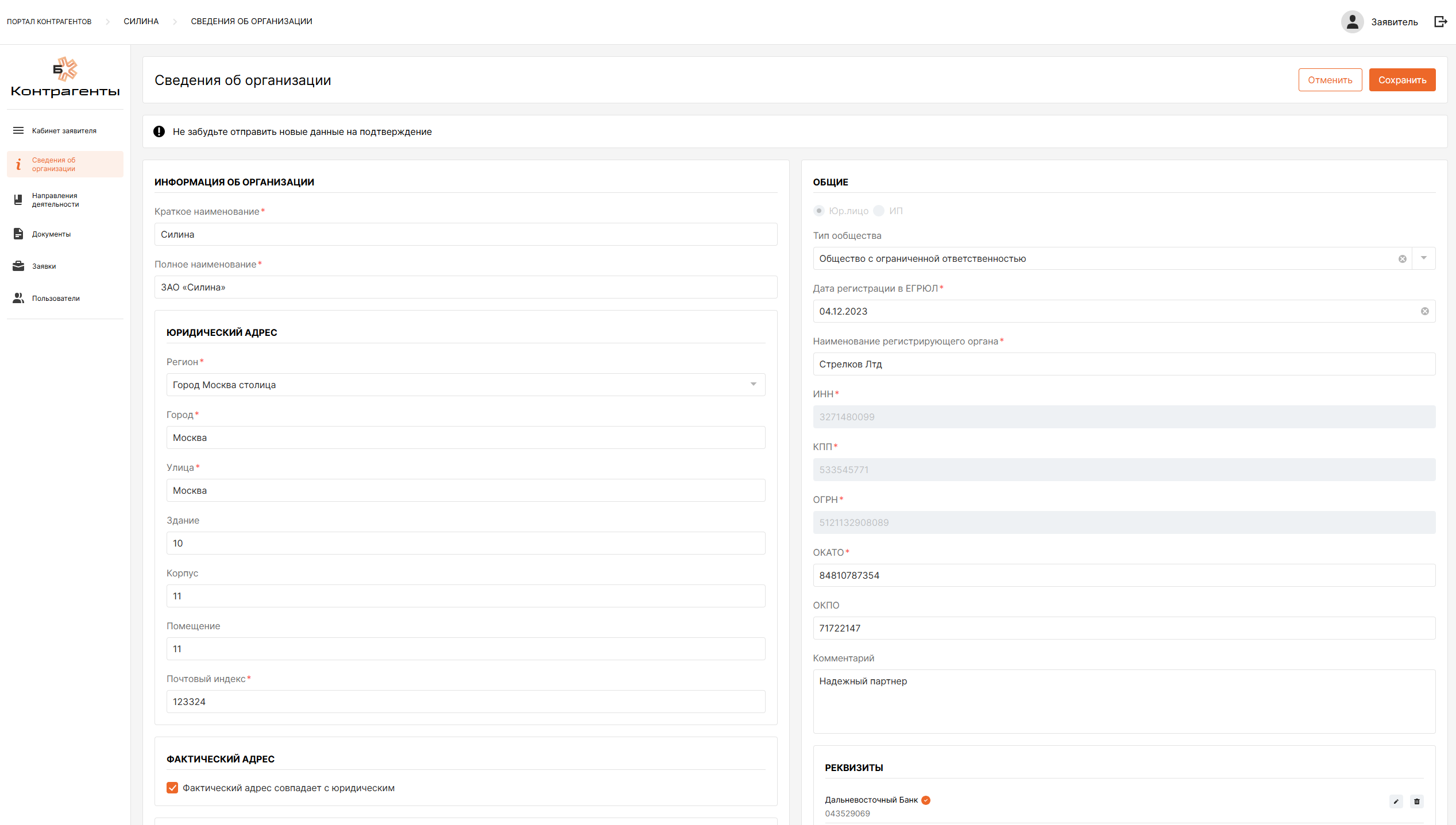Expand the Регион dropdown
Viewport: 1456px width, 825px height.
(x=753, y=385)
